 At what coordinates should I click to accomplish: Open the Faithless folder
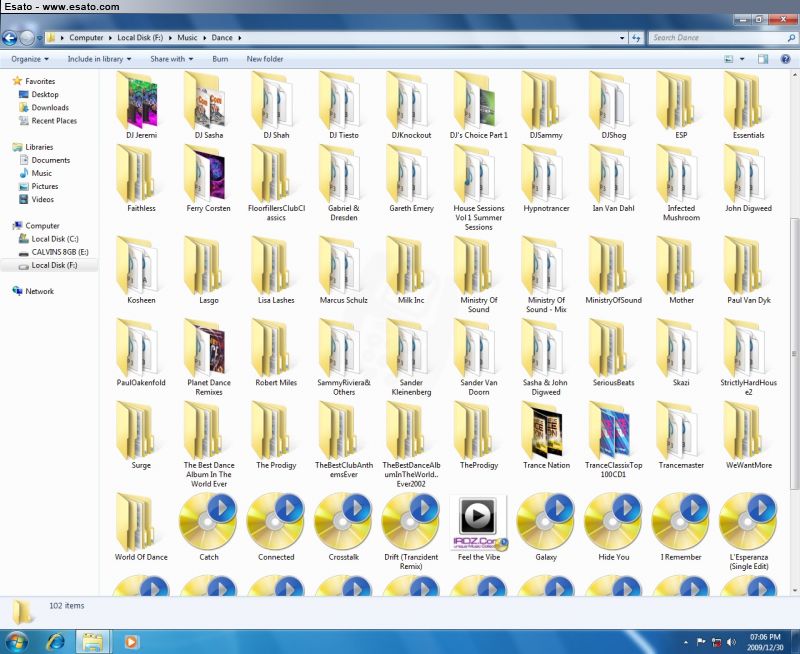coord(141,179)
